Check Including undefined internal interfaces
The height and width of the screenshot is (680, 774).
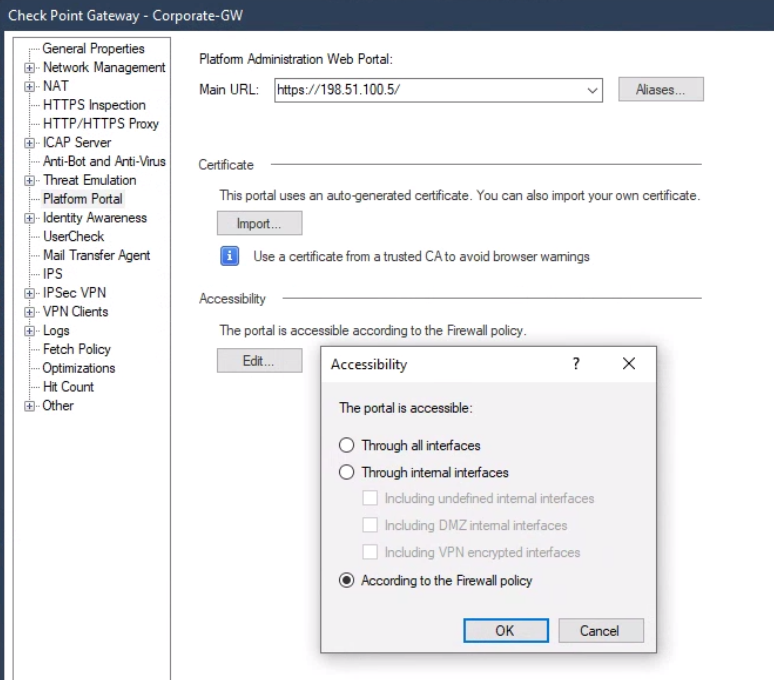(x=370, y=498)
